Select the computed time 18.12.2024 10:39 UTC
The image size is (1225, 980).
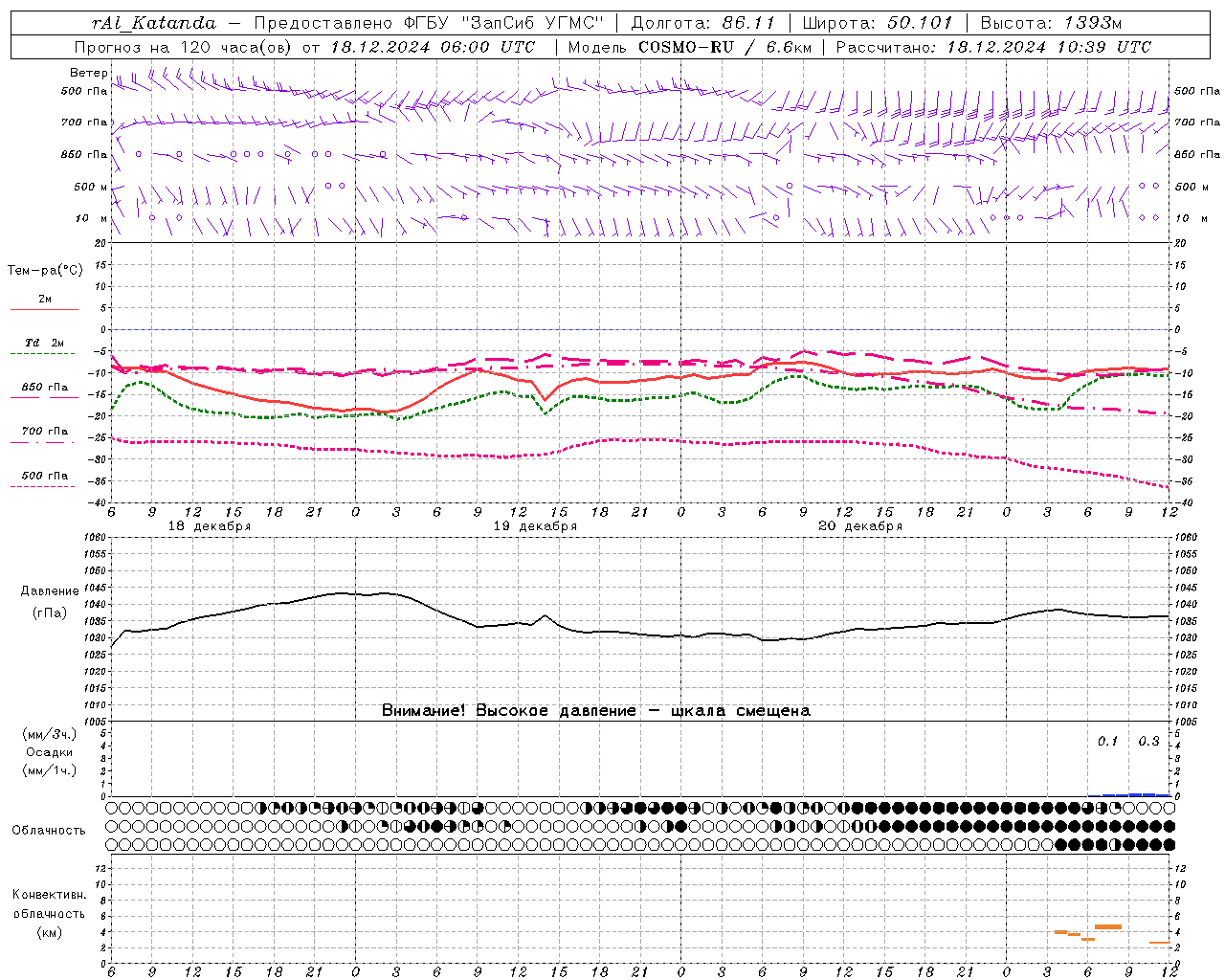(1049, 47)
